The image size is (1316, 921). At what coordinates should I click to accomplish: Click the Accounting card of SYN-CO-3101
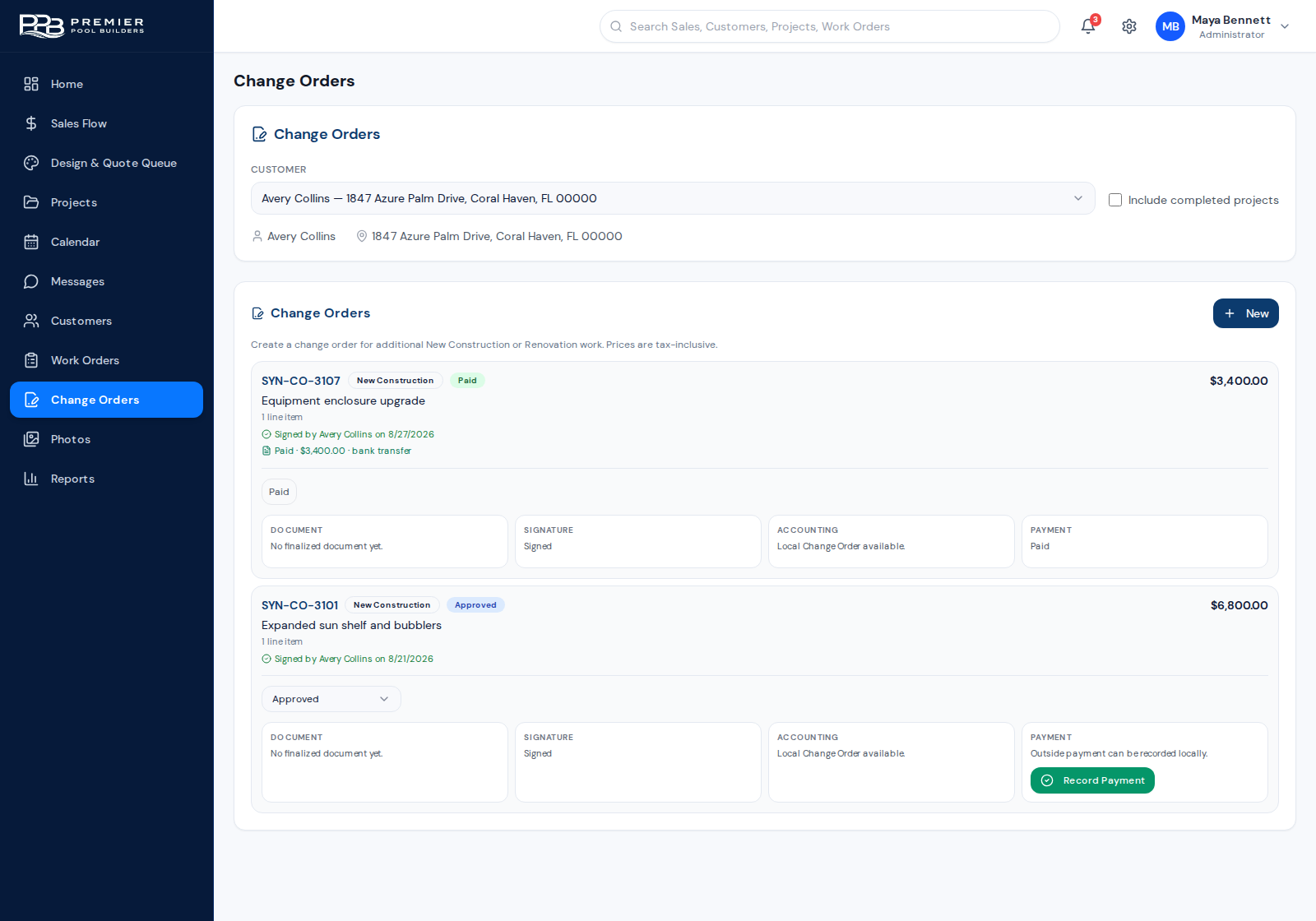point(892,762)
